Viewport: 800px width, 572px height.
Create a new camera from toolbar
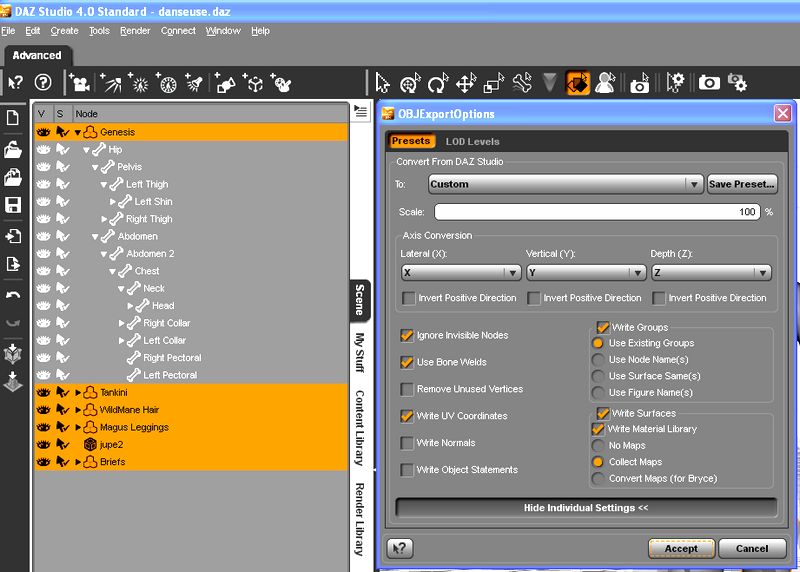point(80,83)
